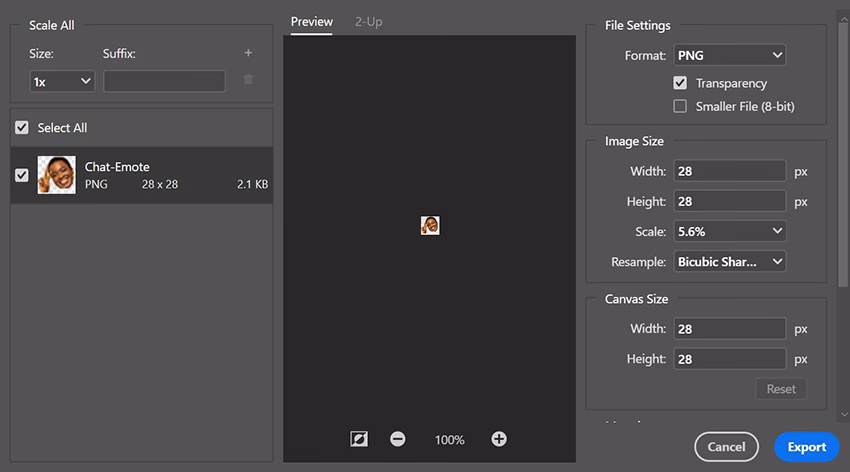Click the Canvas Size Width field
The width and height of the screenshot is (850, 472).
pyautogui.click(x=730, y=329)
